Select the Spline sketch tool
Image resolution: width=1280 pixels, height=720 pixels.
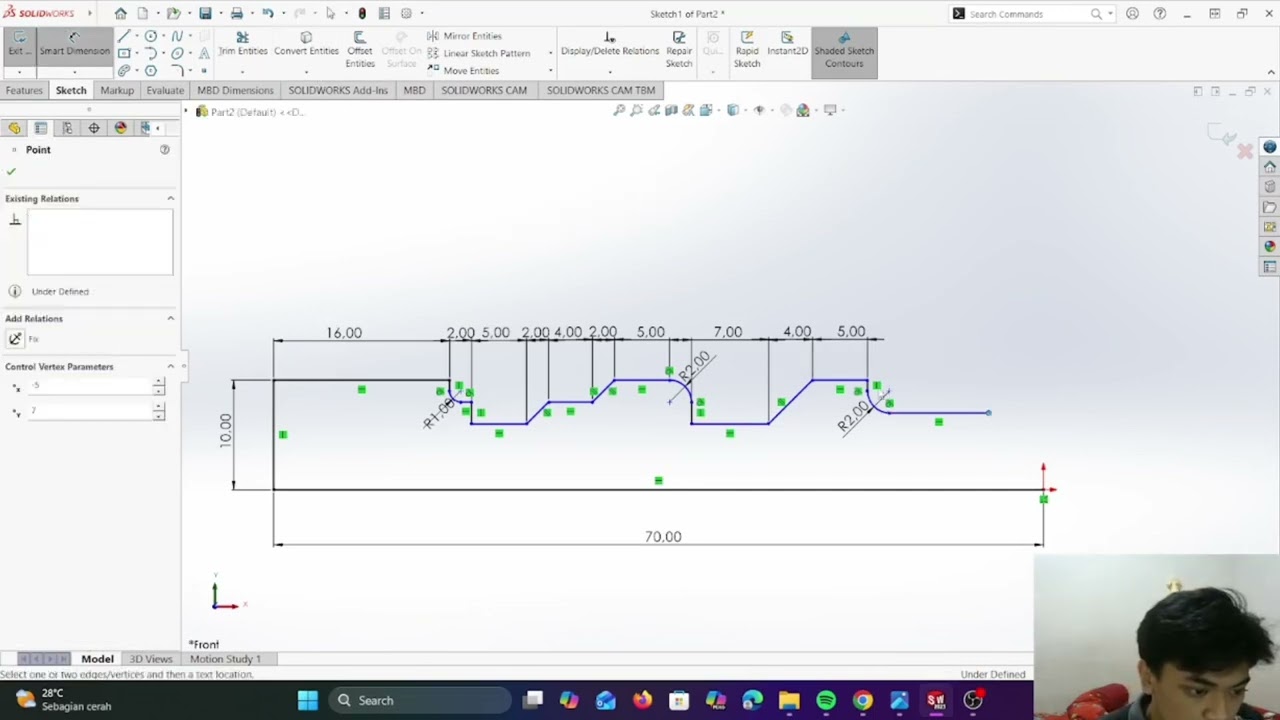(177, 36)
